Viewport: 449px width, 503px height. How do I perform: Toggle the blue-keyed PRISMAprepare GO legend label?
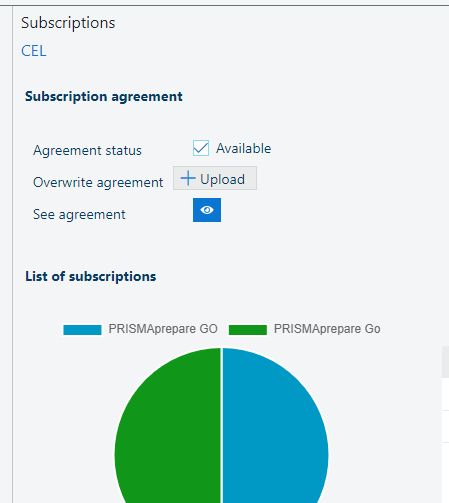pyautogui.click(x=163, y=329)
